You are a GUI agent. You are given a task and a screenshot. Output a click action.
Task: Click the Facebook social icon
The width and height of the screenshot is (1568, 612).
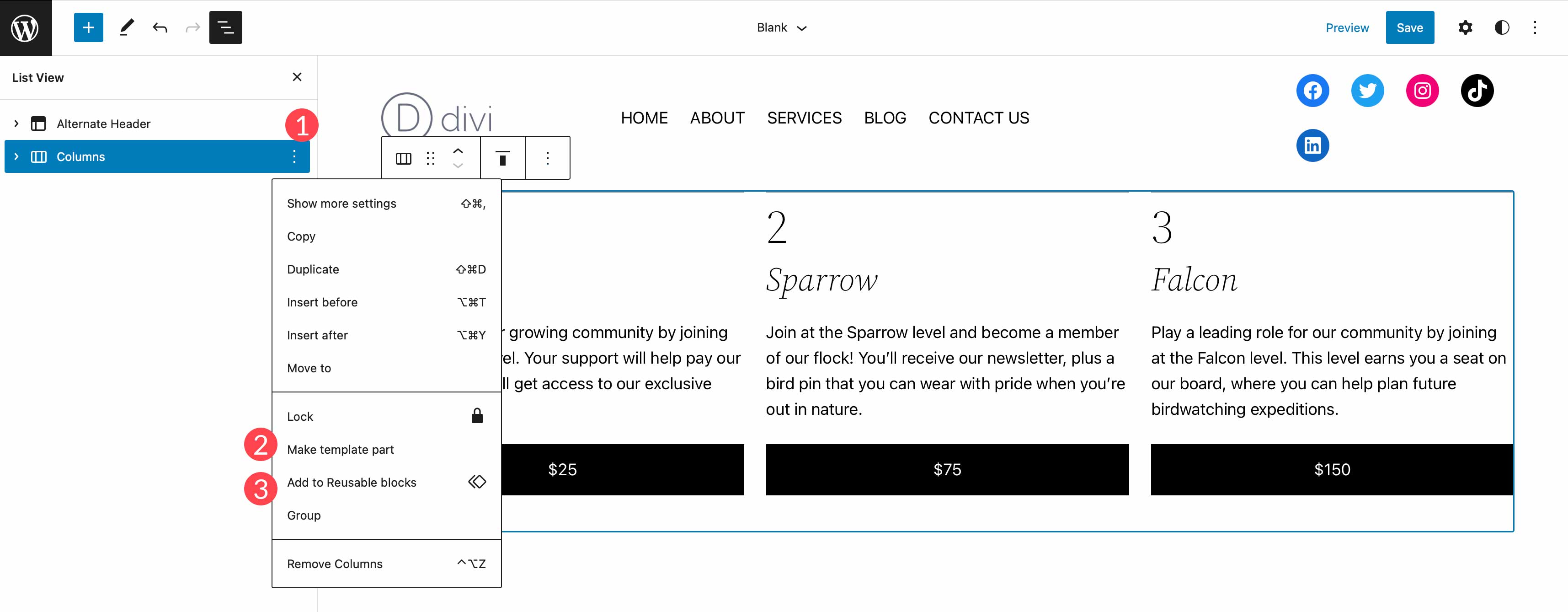click(x=1313, y=90)
